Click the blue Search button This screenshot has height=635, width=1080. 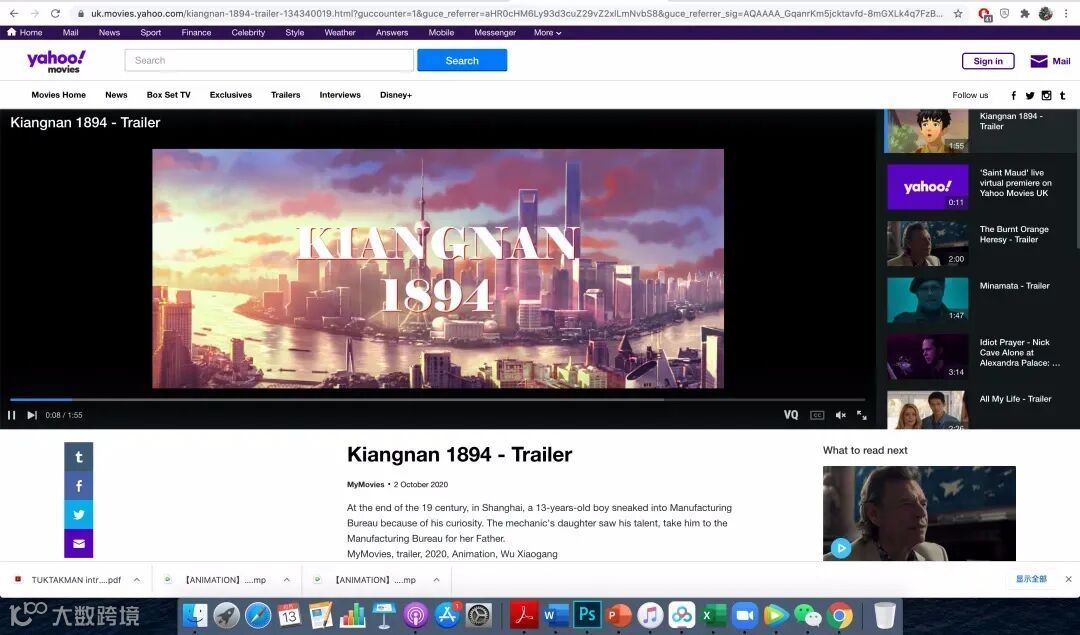(x=462, y=61)
